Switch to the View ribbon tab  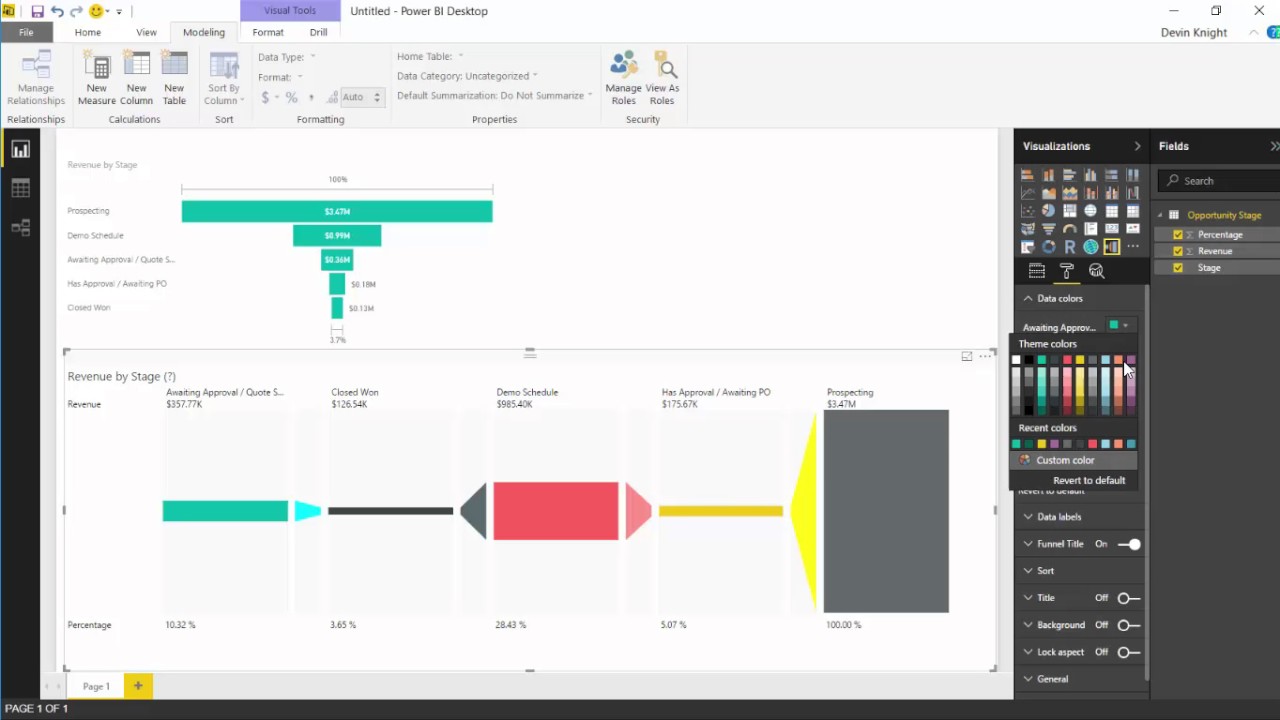tap(147, 32)
